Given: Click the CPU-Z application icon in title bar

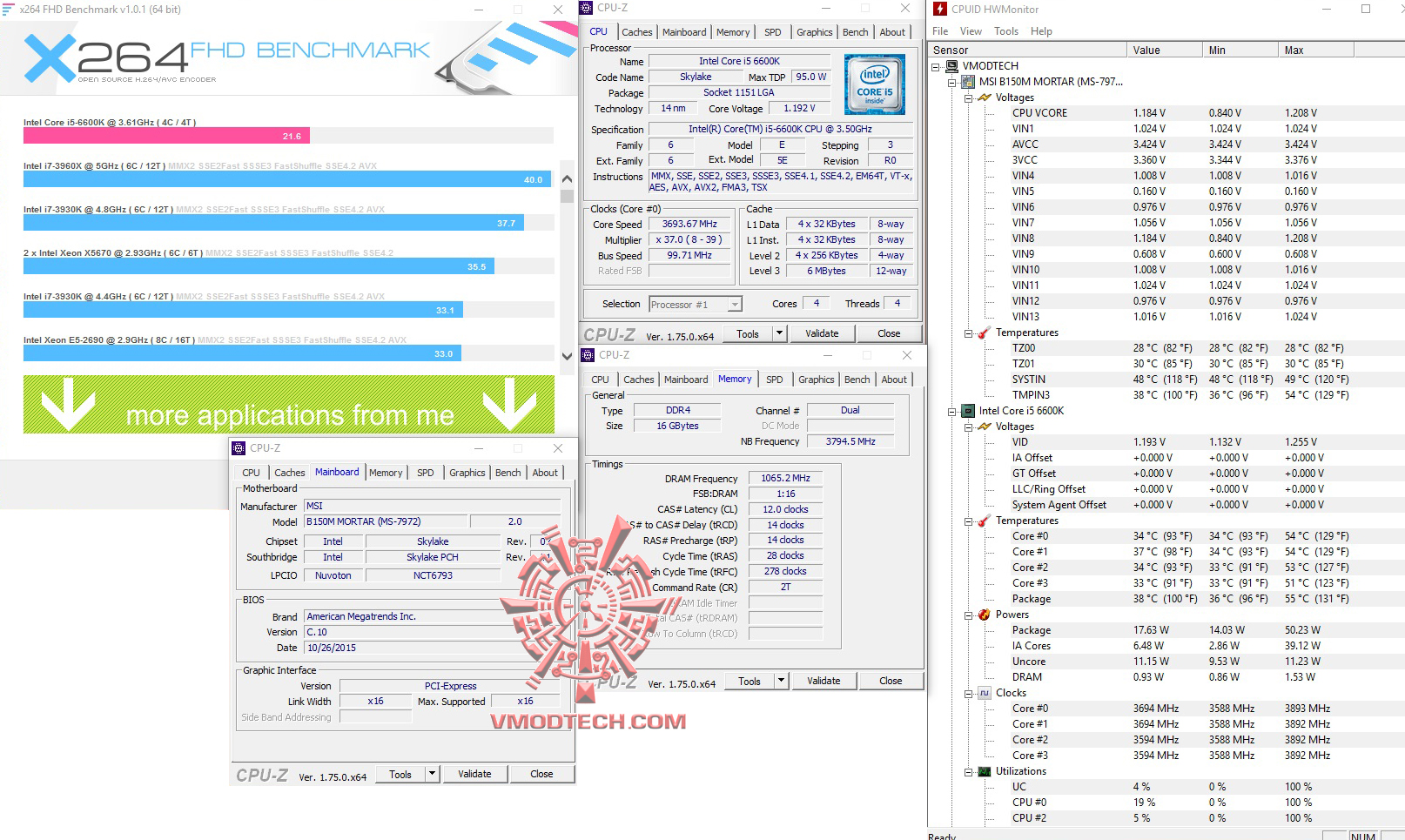Looking at the screenshot, I should coord(587,7).
